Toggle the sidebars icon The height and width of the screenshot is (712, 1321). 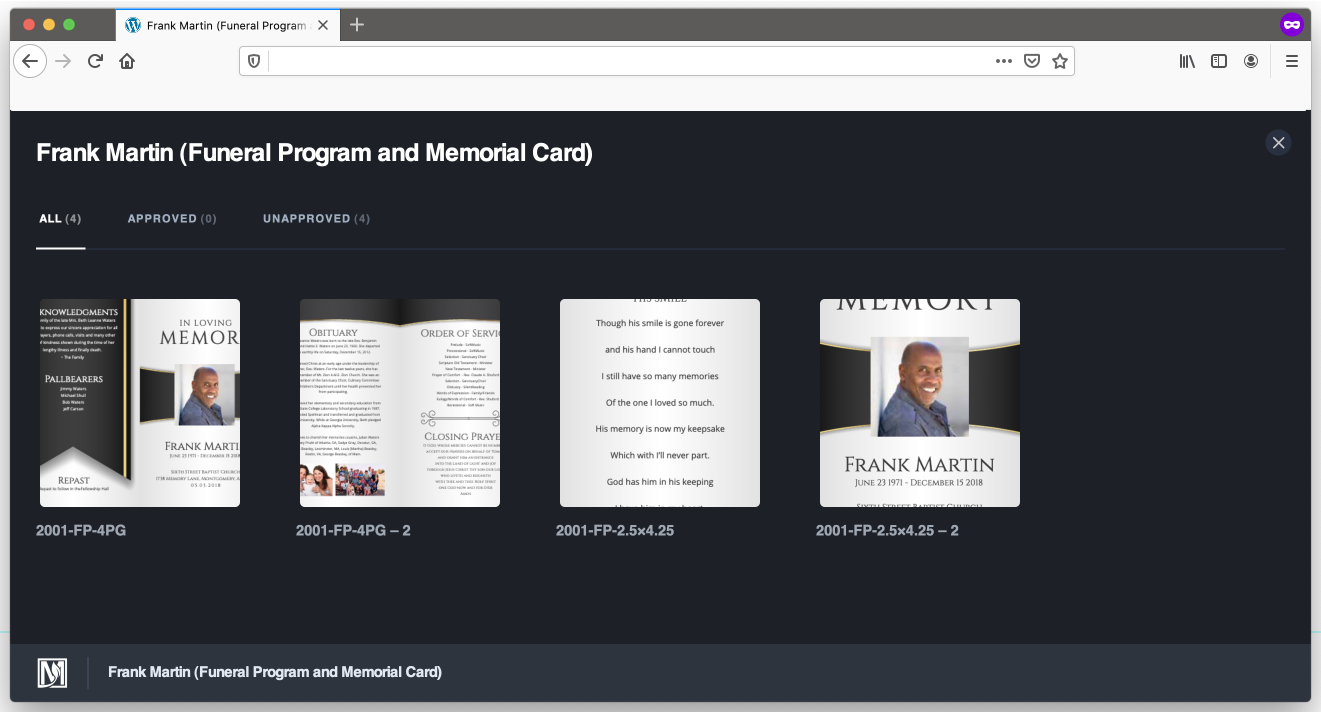pyautogui.click(x=1219, y=61)
